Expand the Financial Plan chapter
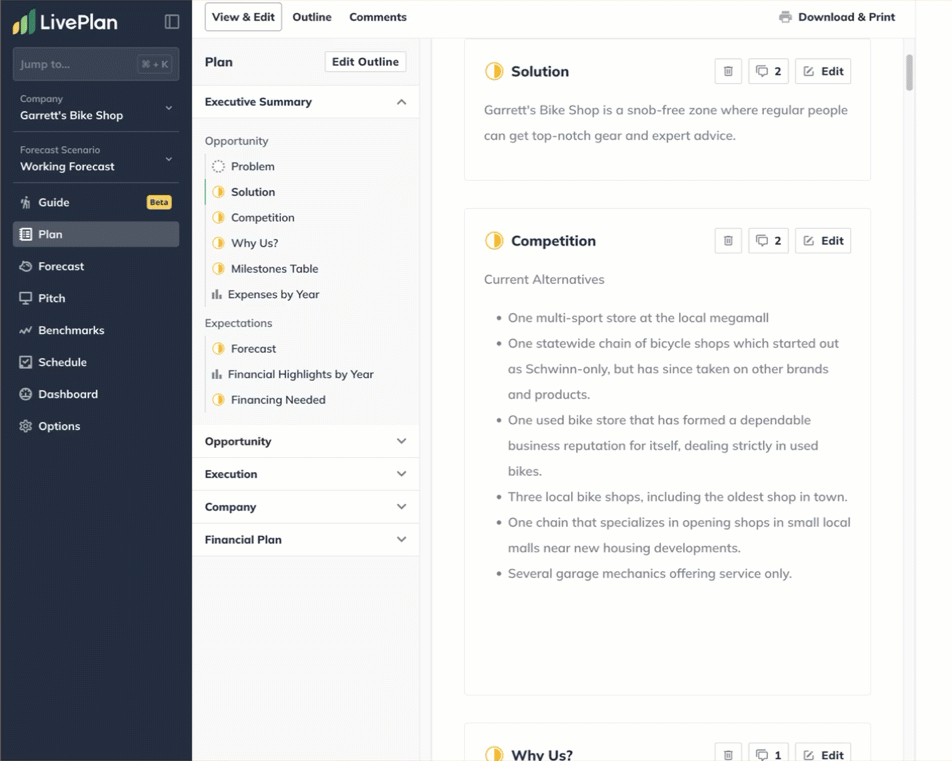This screenshot has height=761, width=952. point(401,539)
